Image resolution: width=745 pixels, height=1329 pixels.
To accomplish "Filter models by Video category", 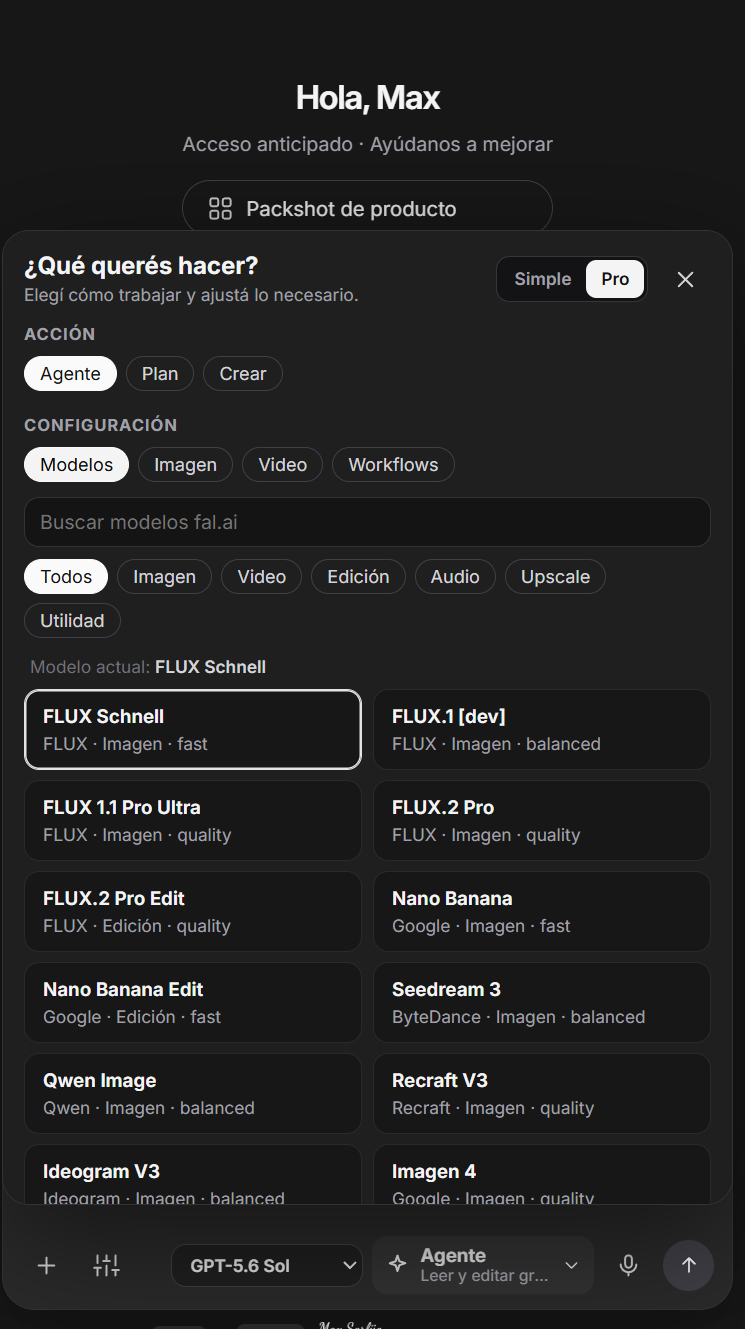I will (262, 577).
